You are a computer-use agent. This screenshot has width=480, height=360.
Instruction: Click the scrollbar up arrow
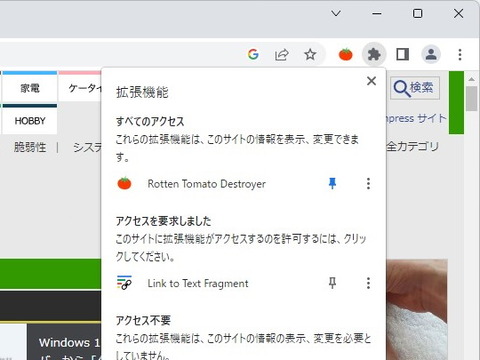[x=471, y=79]
